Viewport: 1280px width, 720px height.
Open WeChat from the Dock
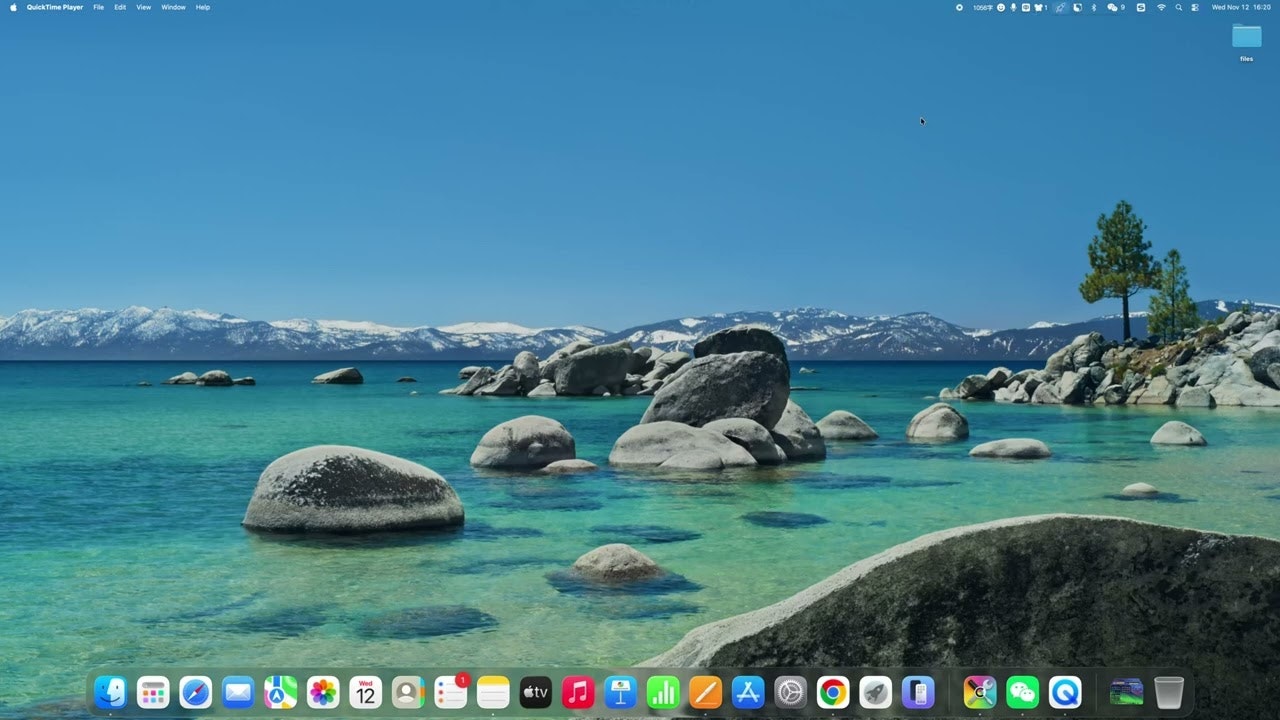[x=1022, y=692]
